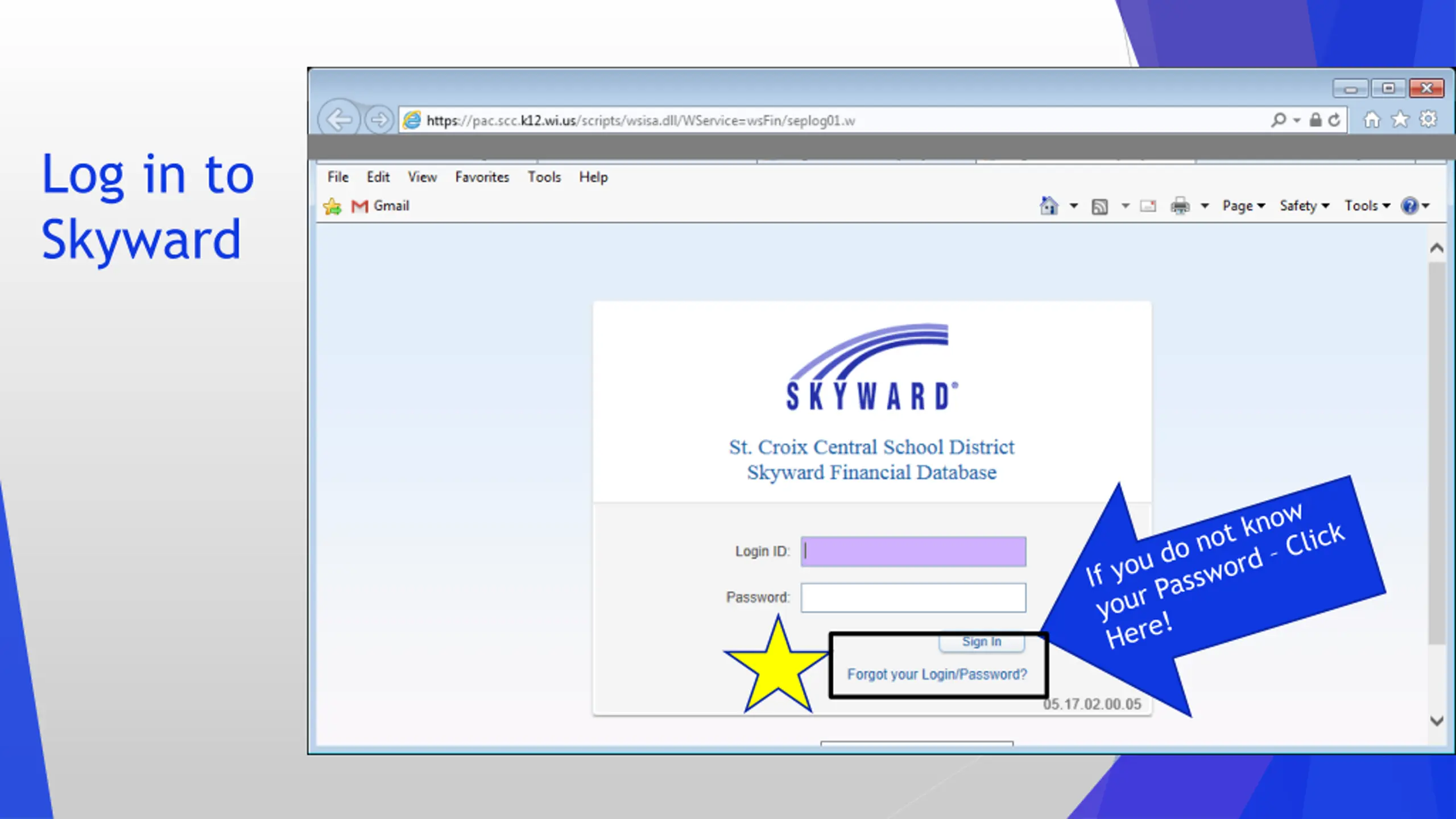Click the Print printer icon

click(x=1180, y=206)
